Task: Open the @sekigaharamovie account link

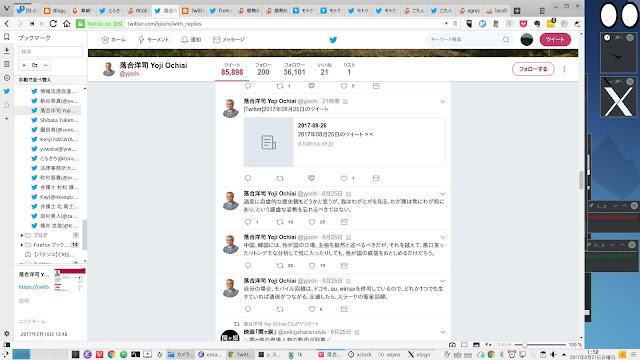Action: point(301,332)
